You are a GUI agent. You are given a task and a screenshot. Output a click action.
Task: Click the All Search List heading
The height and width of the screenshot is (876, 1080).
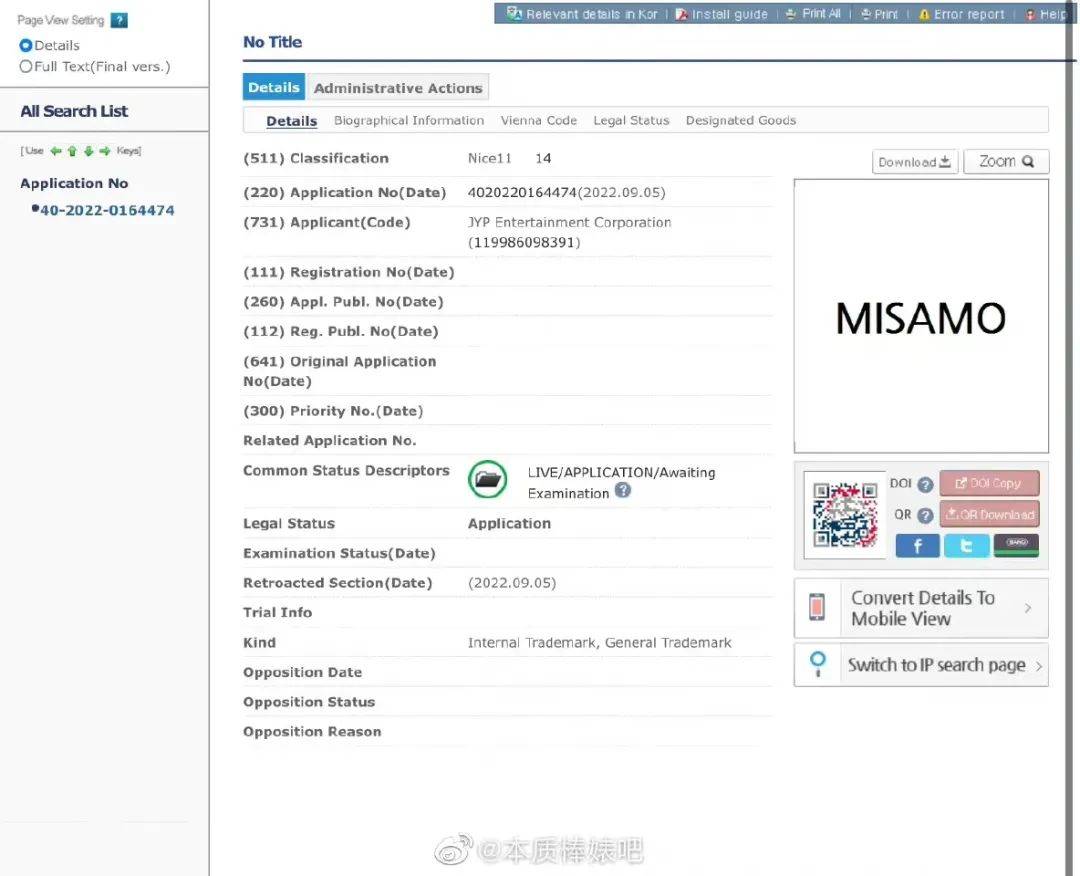(74, 111)
